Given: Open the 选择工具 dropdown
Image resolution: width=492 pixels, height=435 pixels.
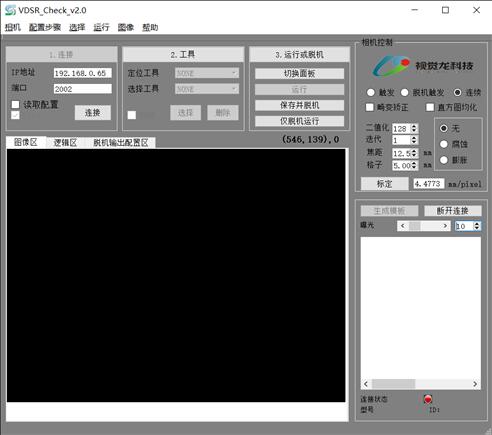Looking at the screenshot, I should pyautogui.click(x=207, y=89).
